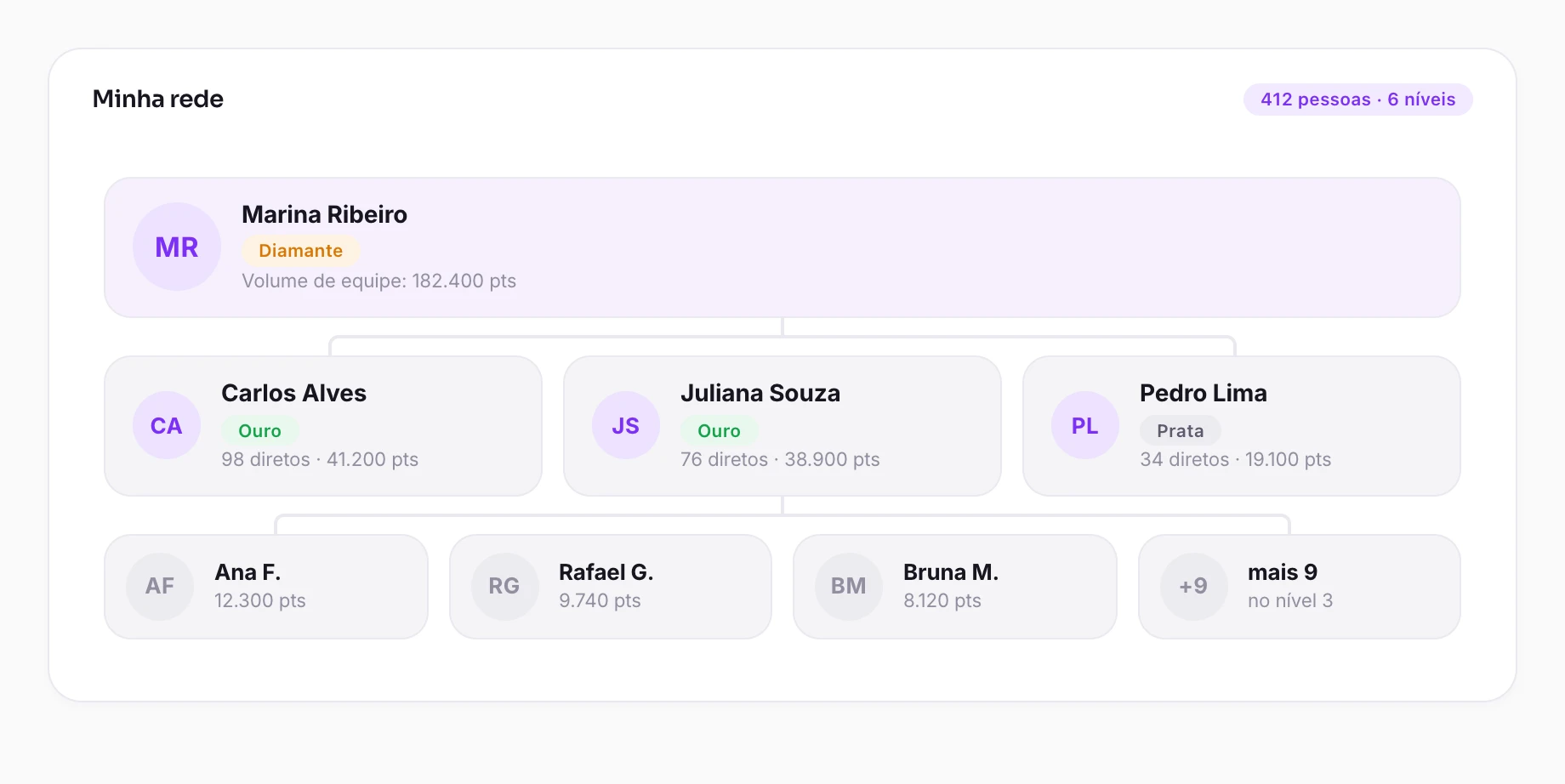Open the 412 pessoas · 6 níveis badge

1358,99
